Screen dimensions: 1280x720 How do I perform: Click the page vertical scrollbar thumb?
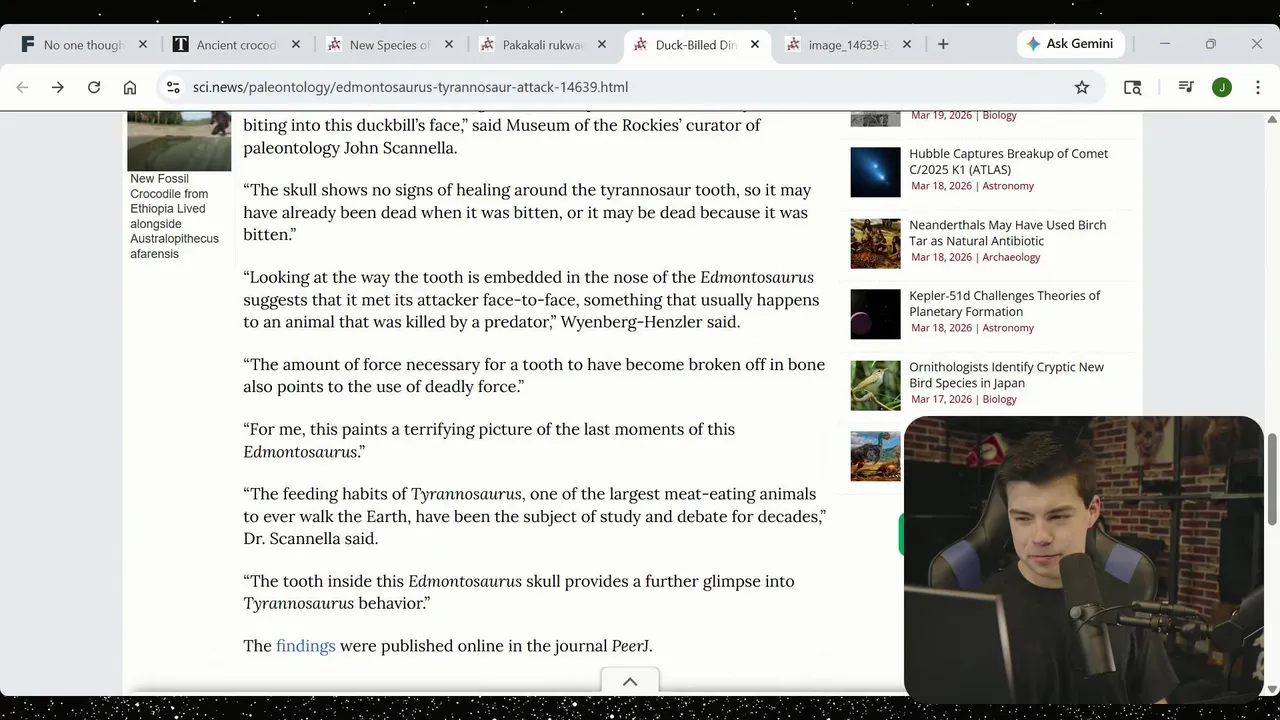(x=1272, y=480)
